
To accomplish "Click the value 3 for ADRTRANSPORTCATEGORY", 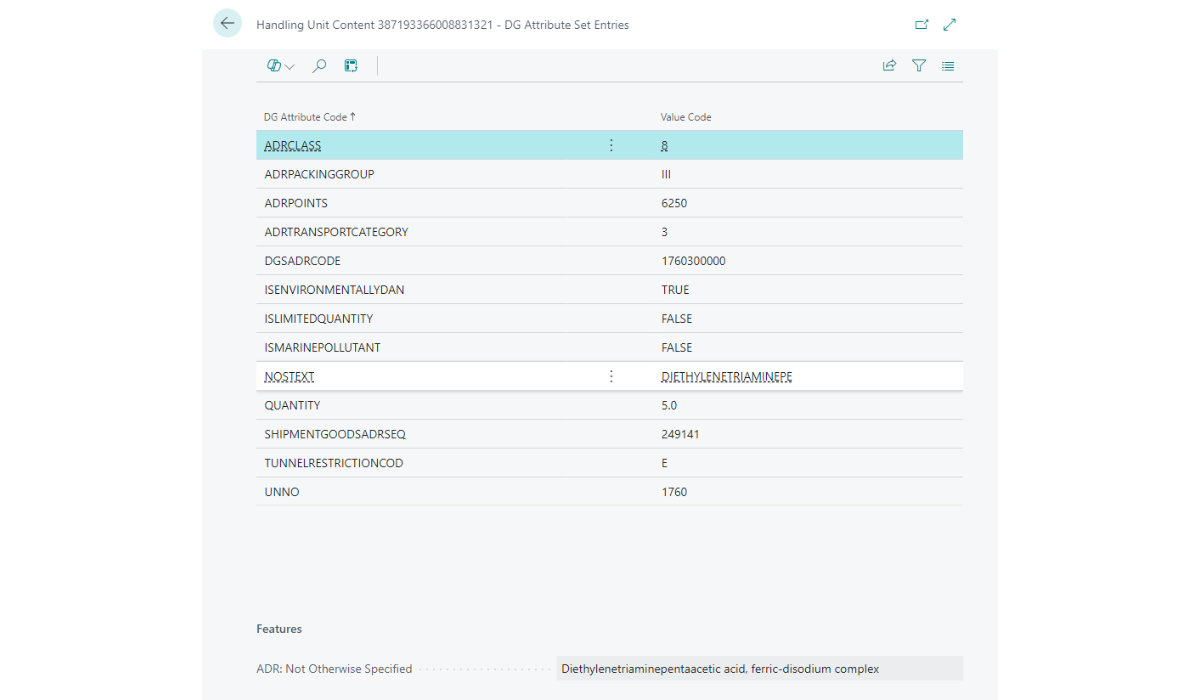I will tap(664, 232).
